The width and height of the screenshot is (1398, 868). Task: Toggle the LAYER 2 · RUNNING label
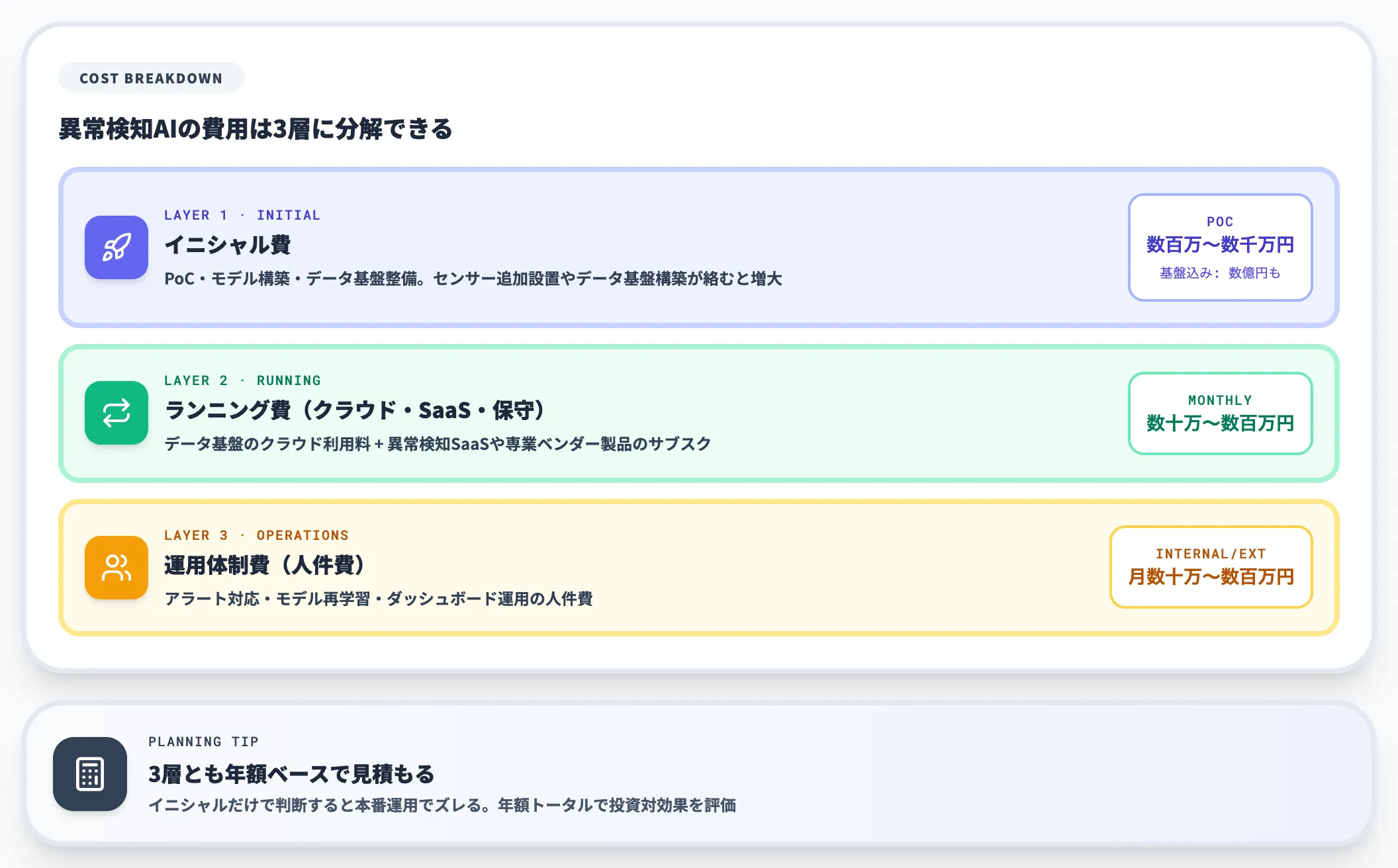(242, 380)
